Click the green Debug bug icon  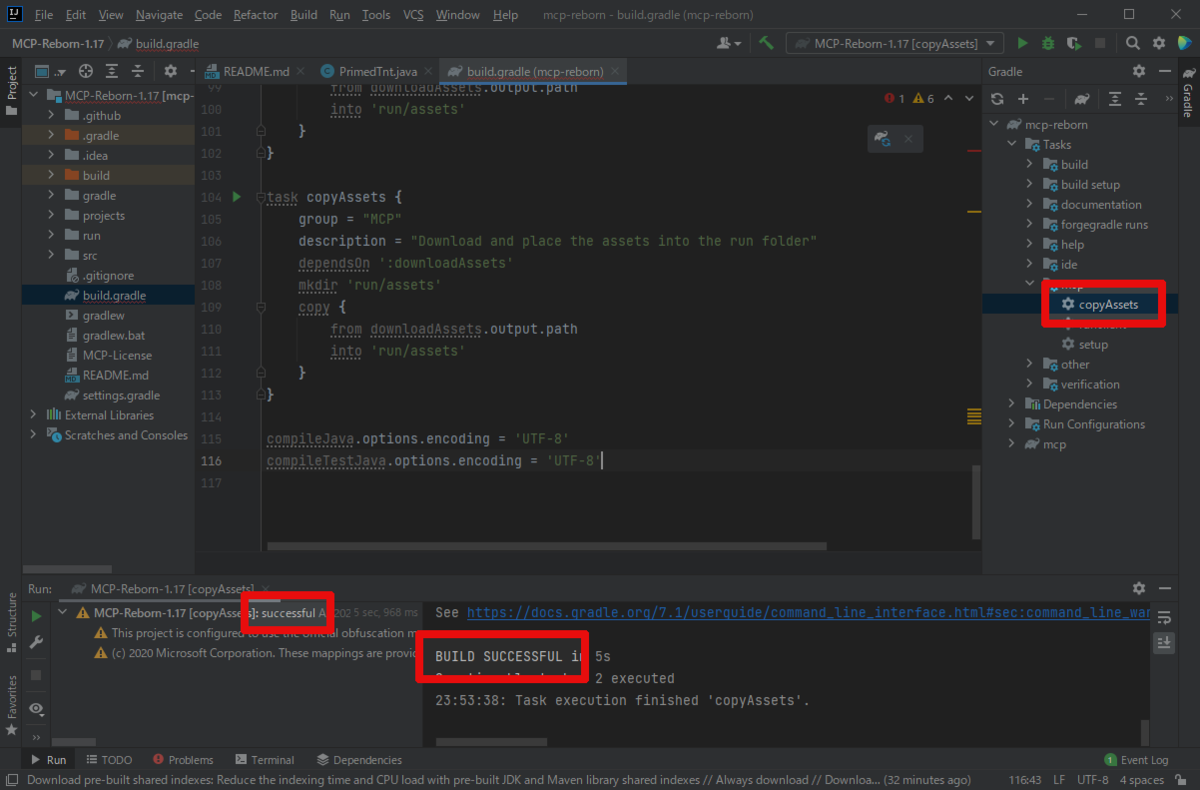pyautogui.click(x=1048, y=43)
